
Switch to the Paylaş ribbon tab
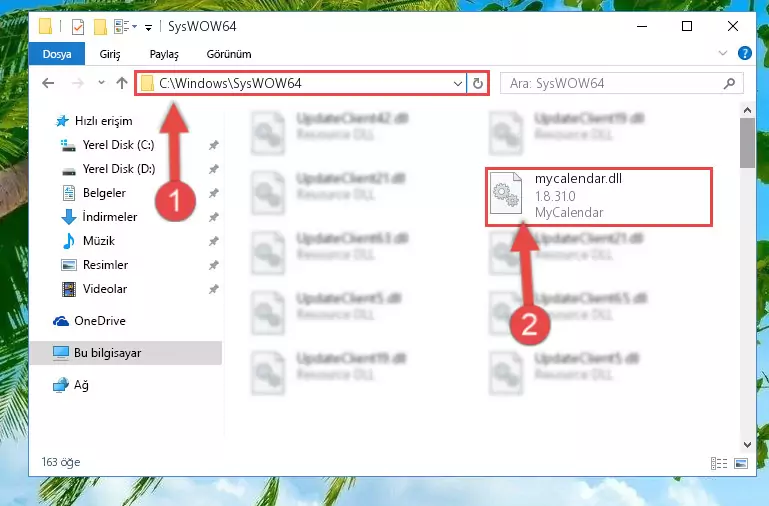(164, 54)
